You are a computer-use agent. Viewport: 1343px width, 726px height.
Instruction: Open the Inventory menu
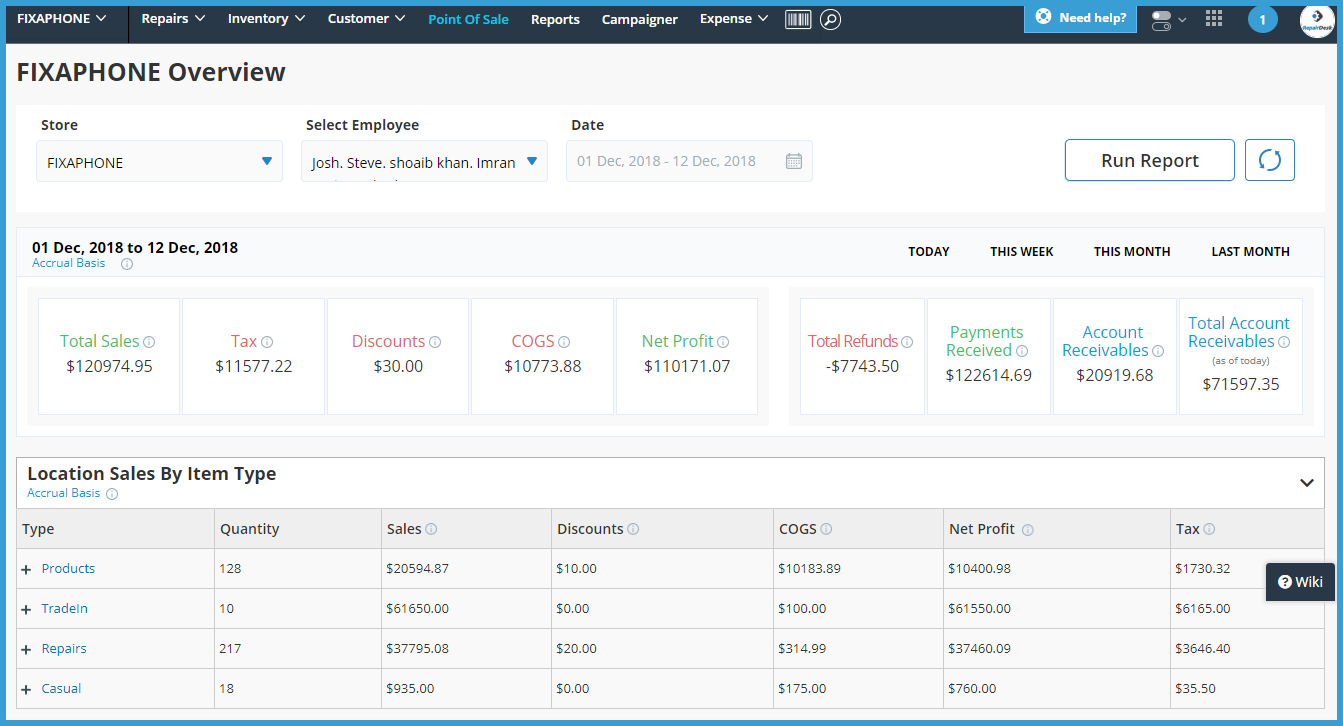266,19
